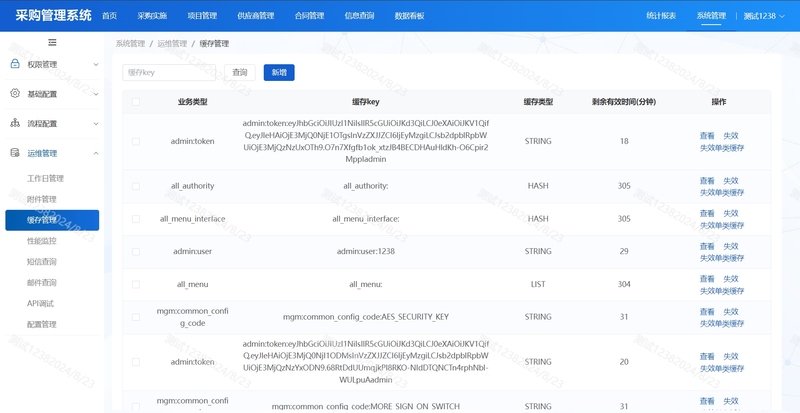
Task: Open 短信查询 in the sidebar
Action: [x=41, y=262]
